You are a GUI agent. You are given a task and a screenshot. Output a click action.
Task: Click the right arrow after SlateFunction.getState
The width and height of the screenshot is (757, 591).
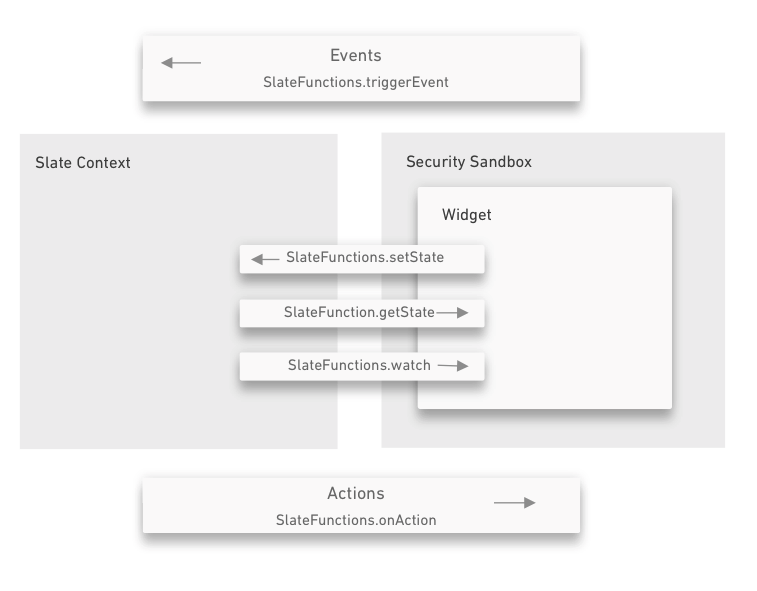click(x=452, y=313)
